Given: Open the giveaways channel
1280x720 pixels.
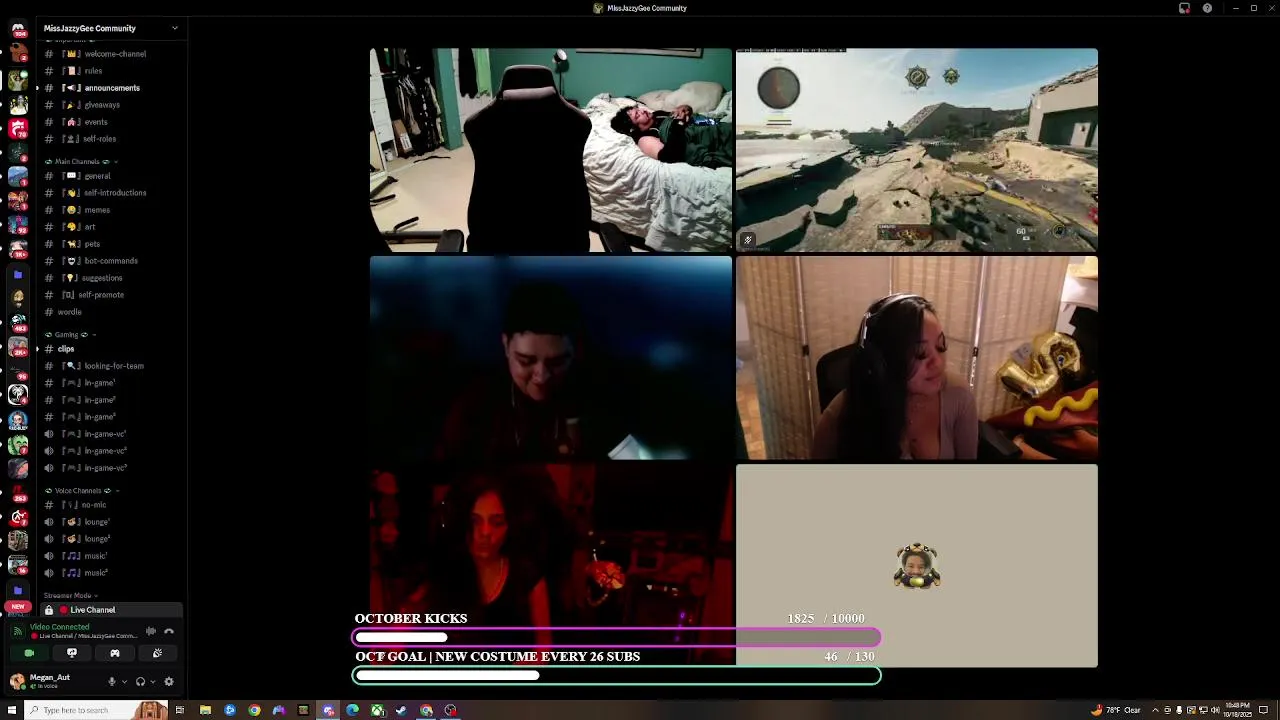Looking at the screenshot, I should 111,105.
